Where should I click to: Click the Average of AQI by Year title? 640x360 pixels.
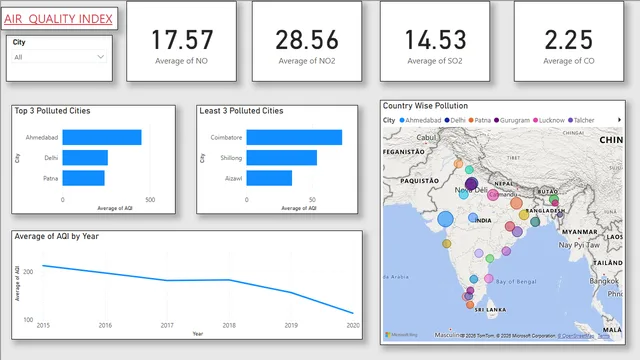point(56,236)
